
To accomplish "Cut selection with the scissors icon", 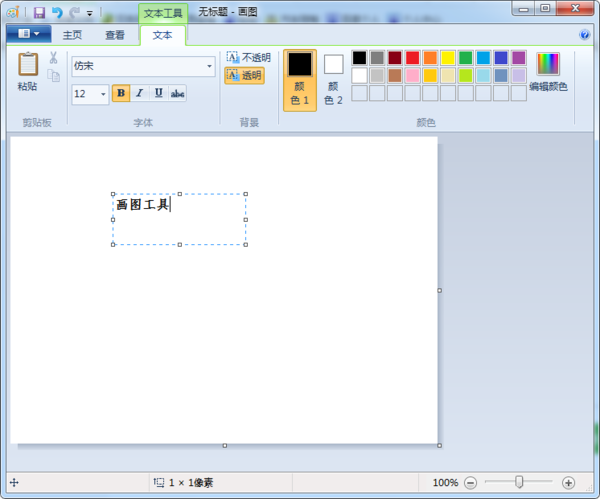I will (x=53, y=58).
